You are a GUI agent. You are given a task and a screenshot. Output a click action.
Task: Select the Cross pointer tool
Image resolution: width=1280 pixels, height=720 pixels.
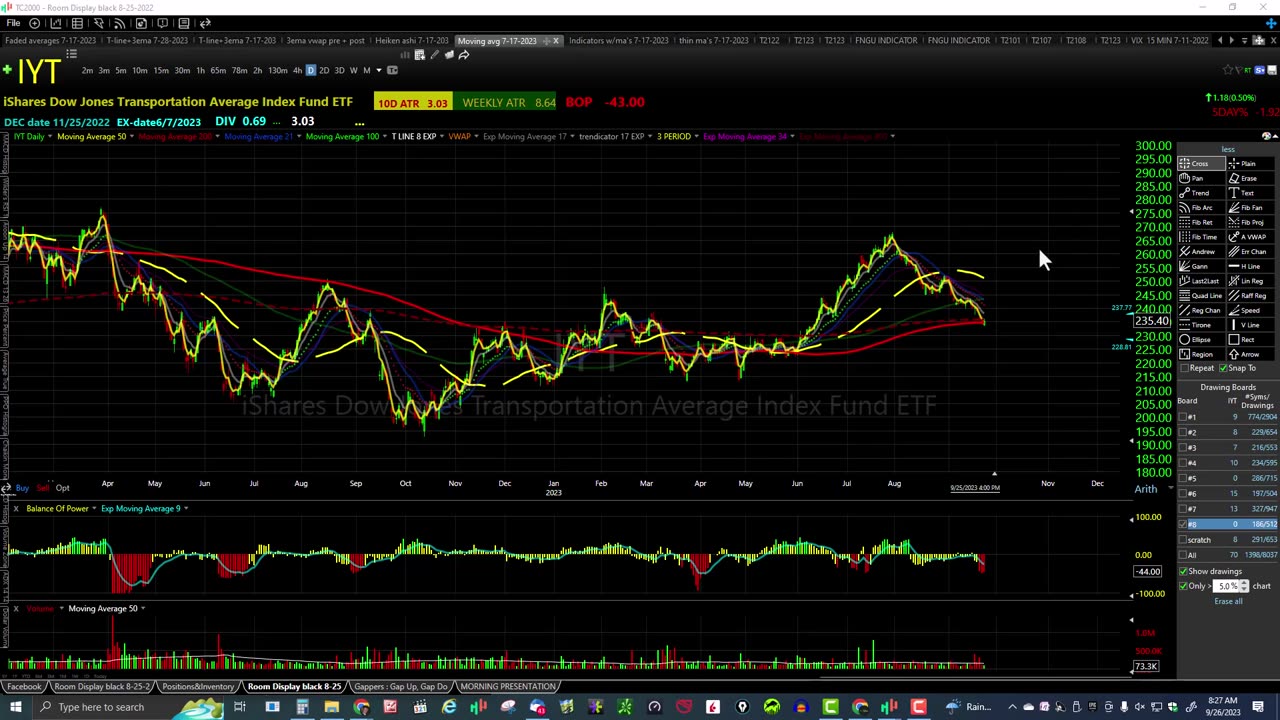point(1202,163)
